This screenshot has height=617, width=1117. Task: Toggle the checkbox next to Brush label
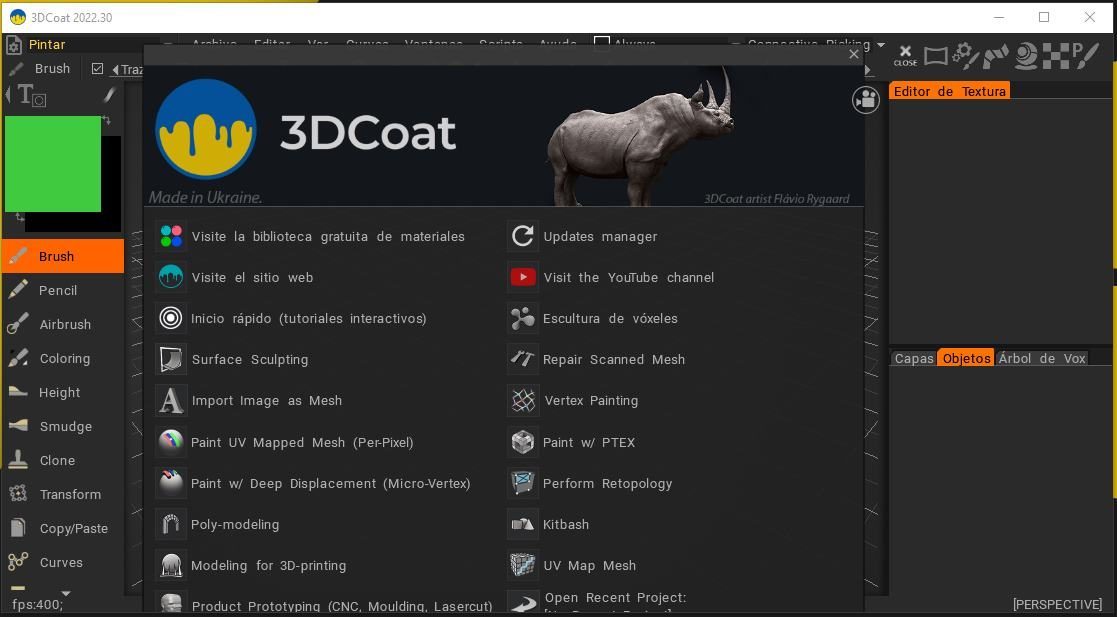coord(98,68)
